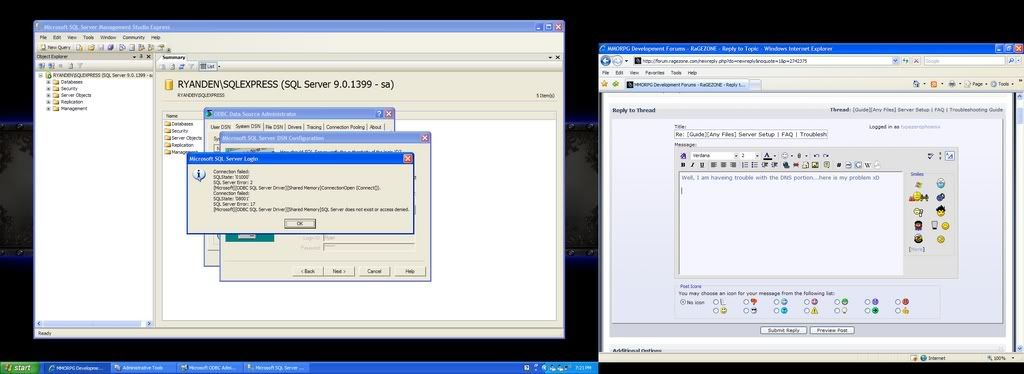Click the IE print icon
The height and width of the screenshot is (374, 1024).
coord(952,84)
